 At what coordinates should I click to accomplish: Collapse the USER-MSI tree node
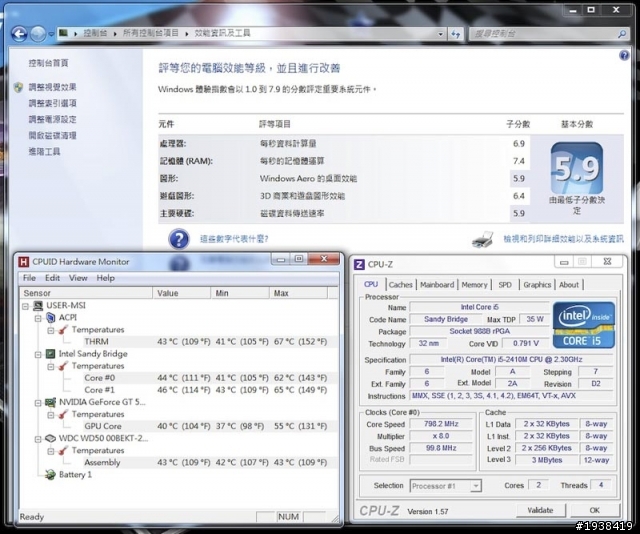click(26, 306)
